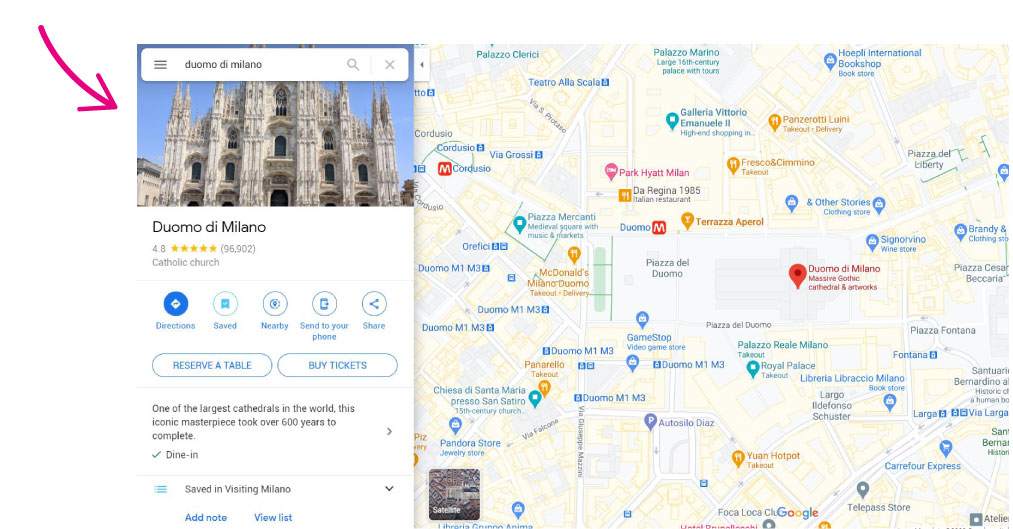The height and width of the screenshot is (529, 1013).
Task: Click the Palazzo Marino label
Action: [x=686, y=52]
